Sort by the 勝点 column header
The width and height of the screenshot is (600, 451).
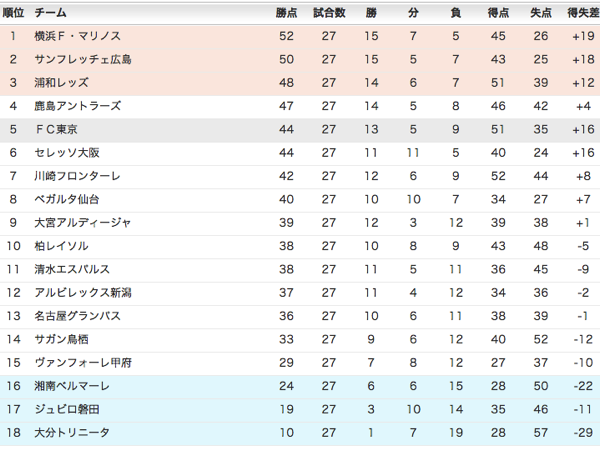point(287,13)
